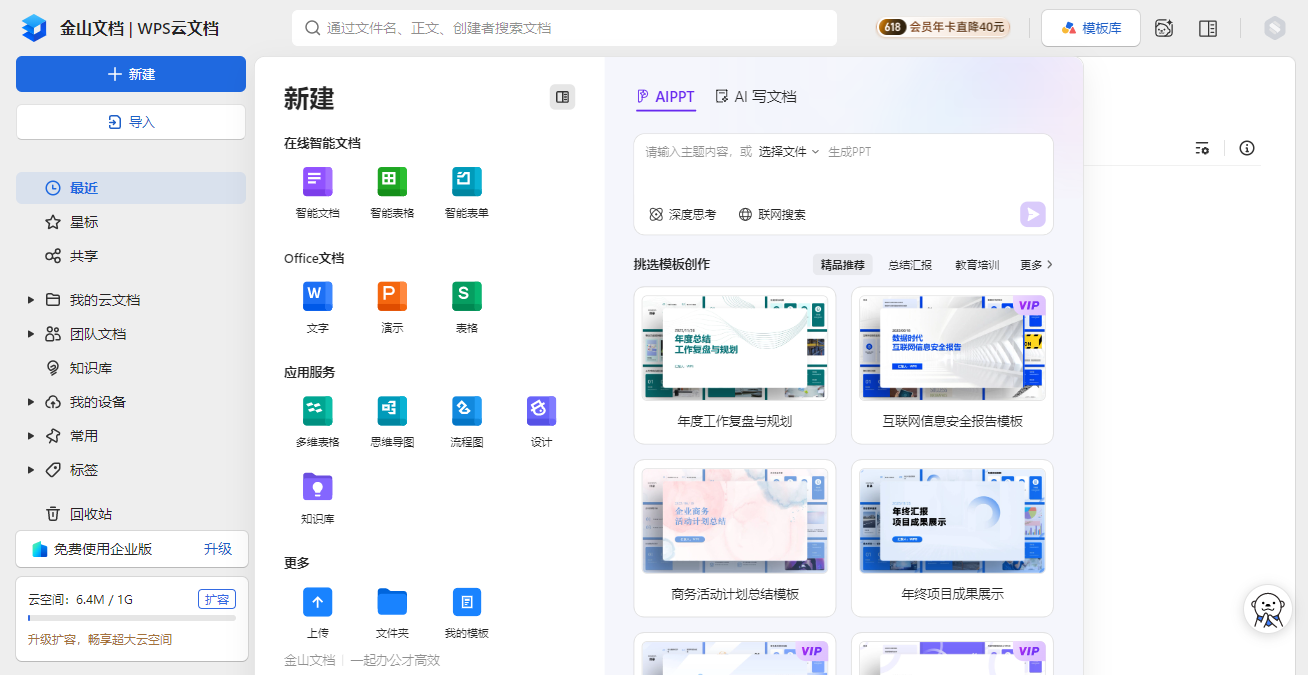
Task: Create a new 智能表单 smart form
Action: pos(466,192)
